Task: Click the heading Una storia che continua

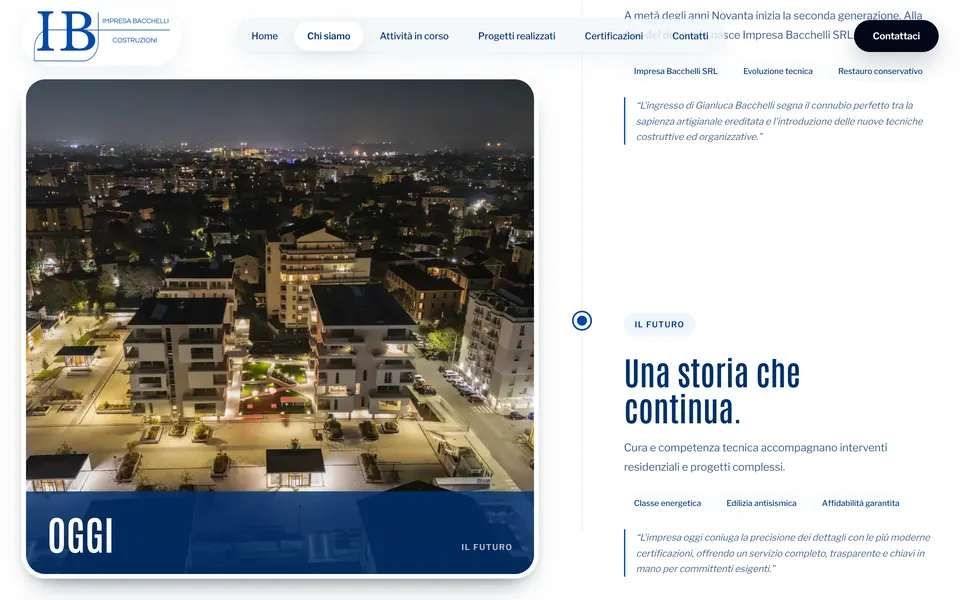Action: (x=711, y=391)
